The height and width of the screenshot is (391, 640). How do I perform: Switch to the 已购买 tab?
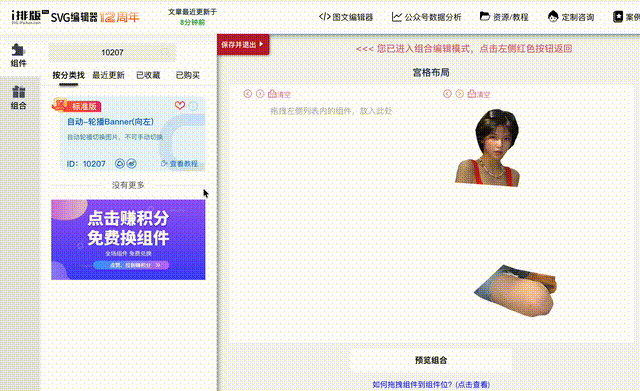(187, 75)
